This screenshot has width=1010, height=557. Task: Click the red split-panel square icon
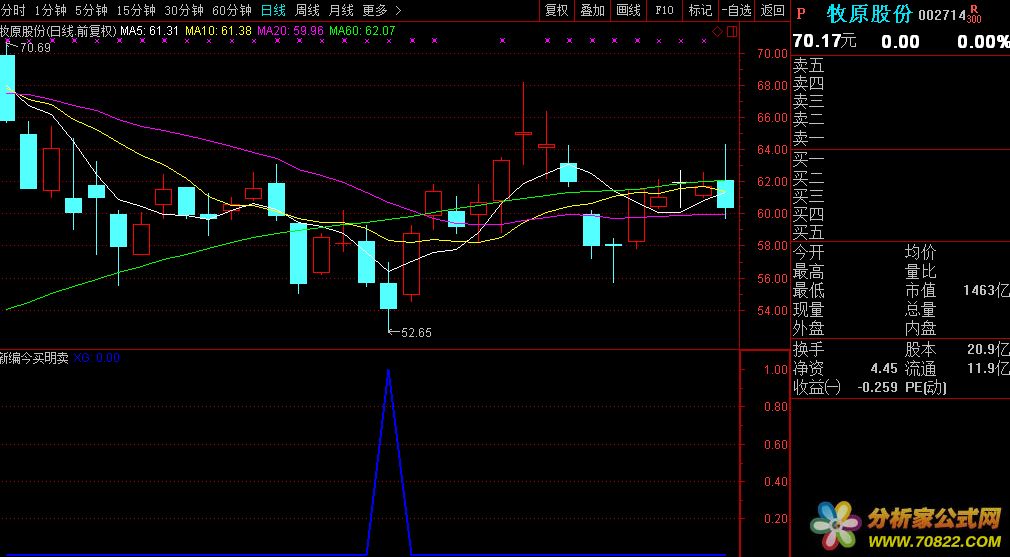click(732, 31)
